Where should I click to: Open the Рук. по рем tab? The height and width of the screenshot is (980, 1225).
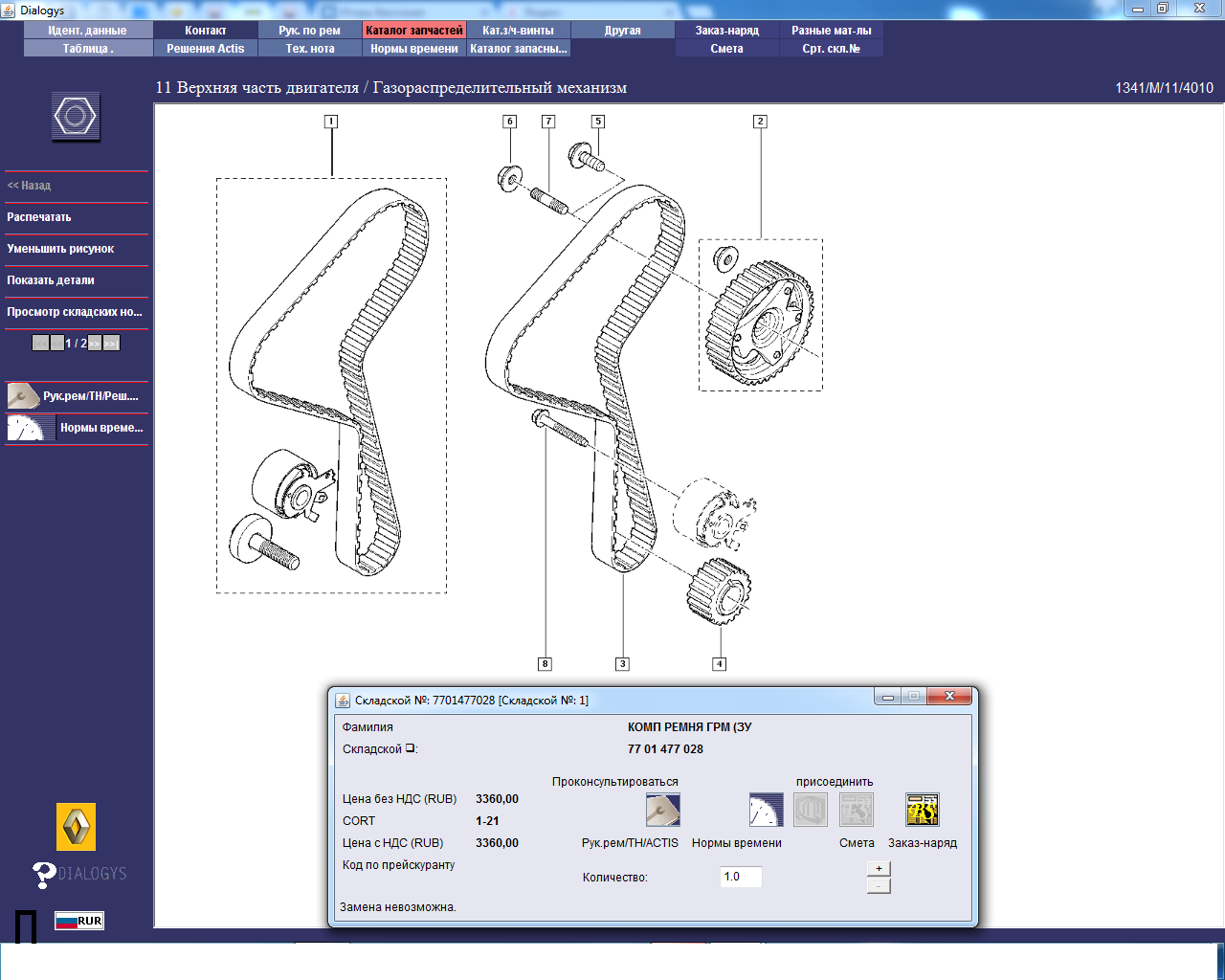(310, 31)
